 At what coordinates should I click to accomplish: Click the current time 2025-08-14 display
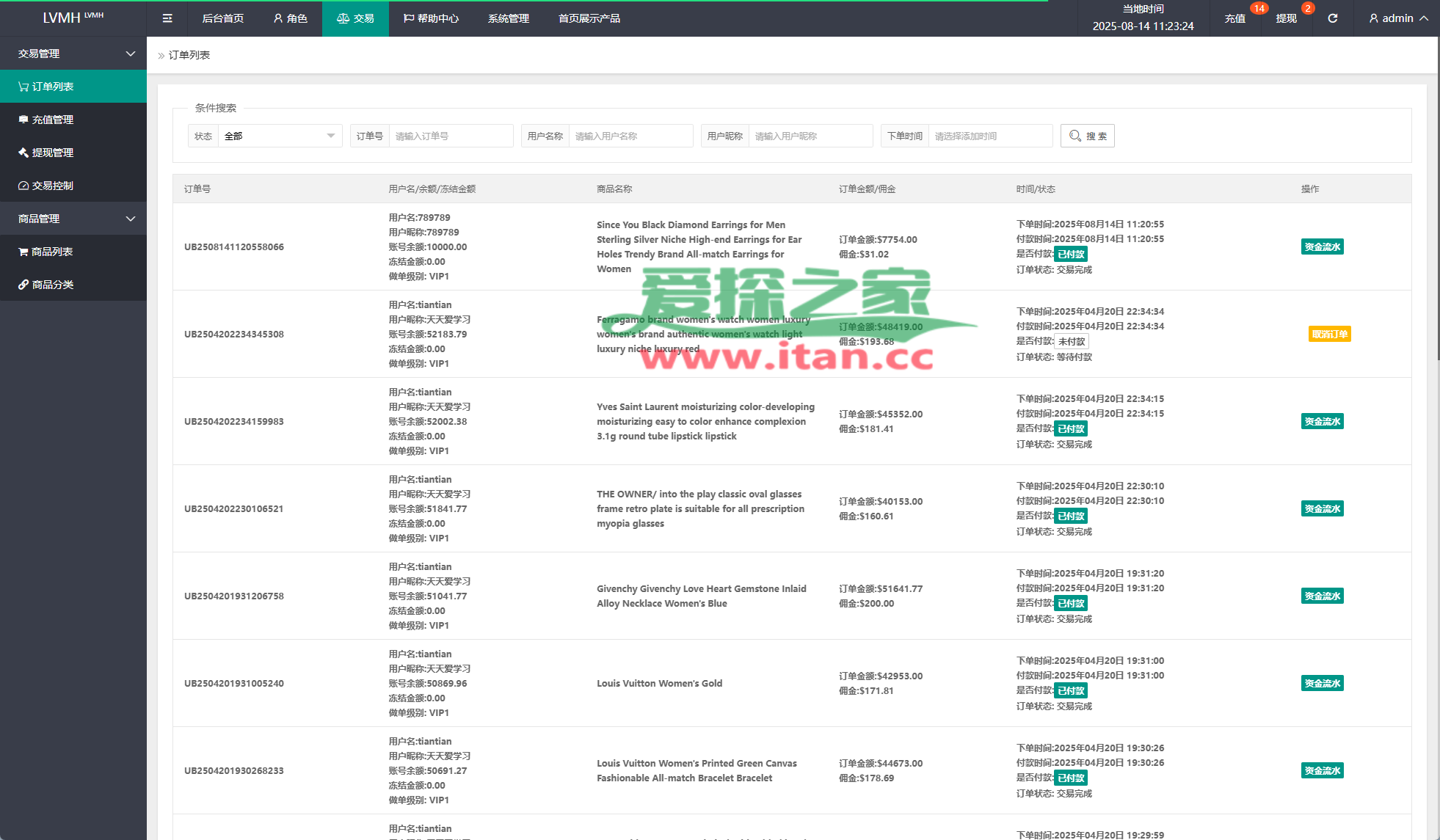point(1143,26)
